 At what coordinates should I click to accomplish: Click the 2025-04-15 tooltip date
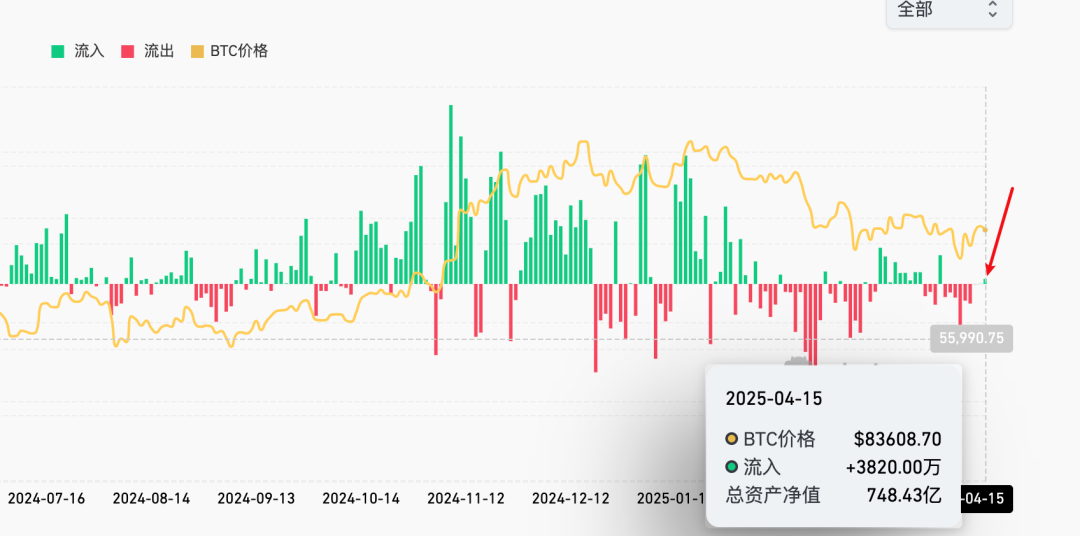point(774,398)
